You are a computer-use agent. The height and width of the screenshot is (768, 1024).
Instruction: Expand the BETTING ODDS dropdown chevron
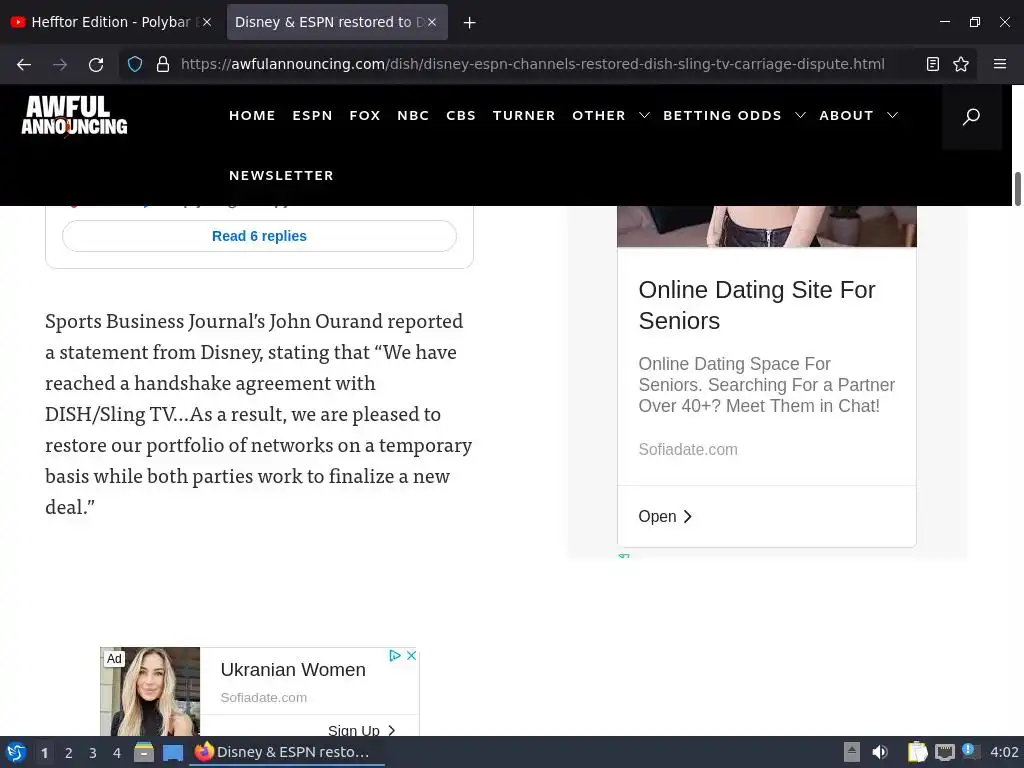(800, 116)
